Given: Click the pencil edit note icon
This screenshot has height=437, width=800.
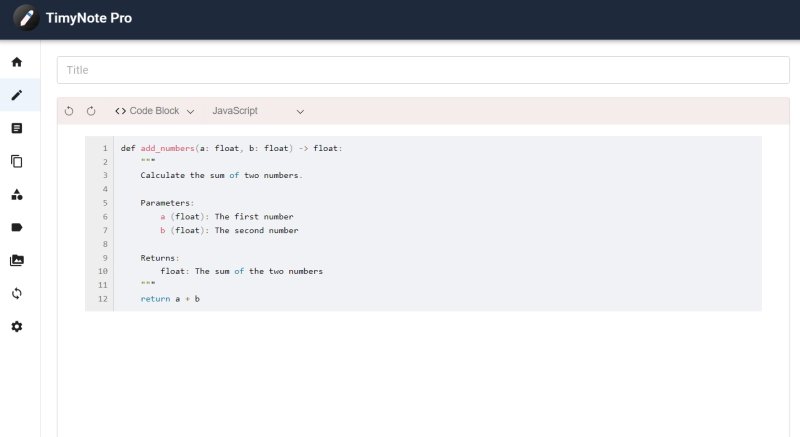Looking at the screenshot, I should (x=17, y=95).
